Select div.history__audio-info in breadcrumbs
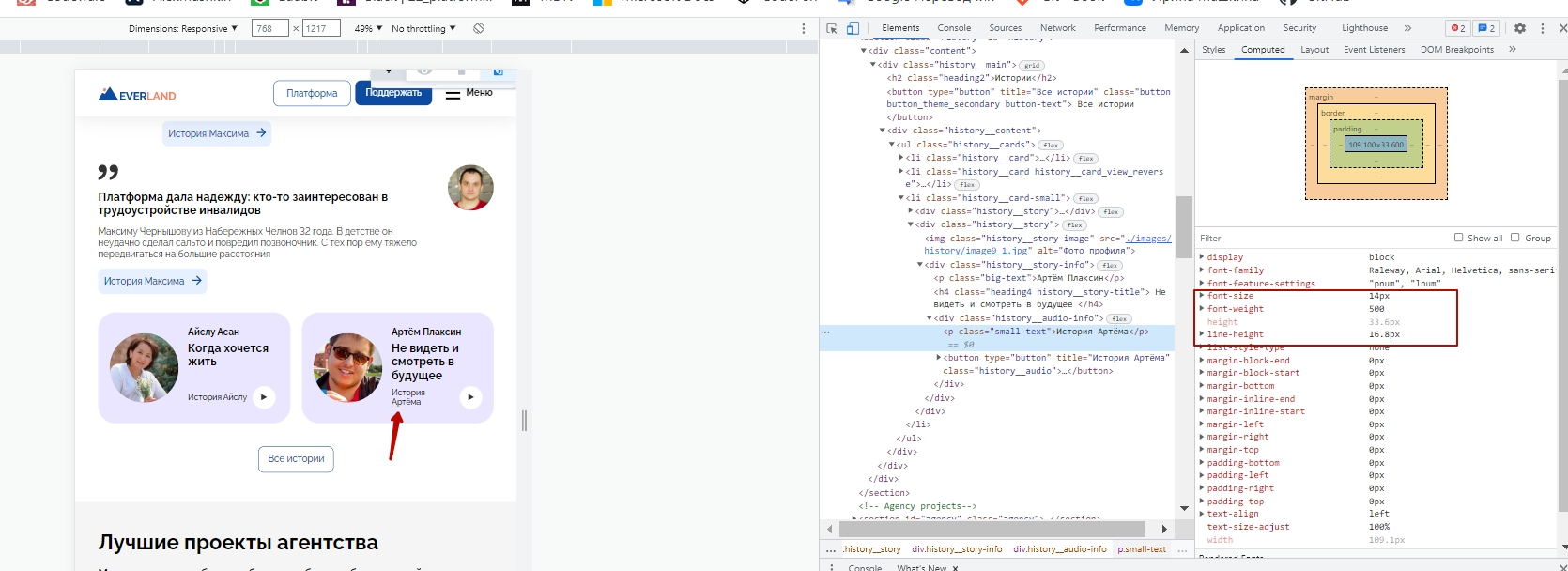 [x=1060, y=549]
